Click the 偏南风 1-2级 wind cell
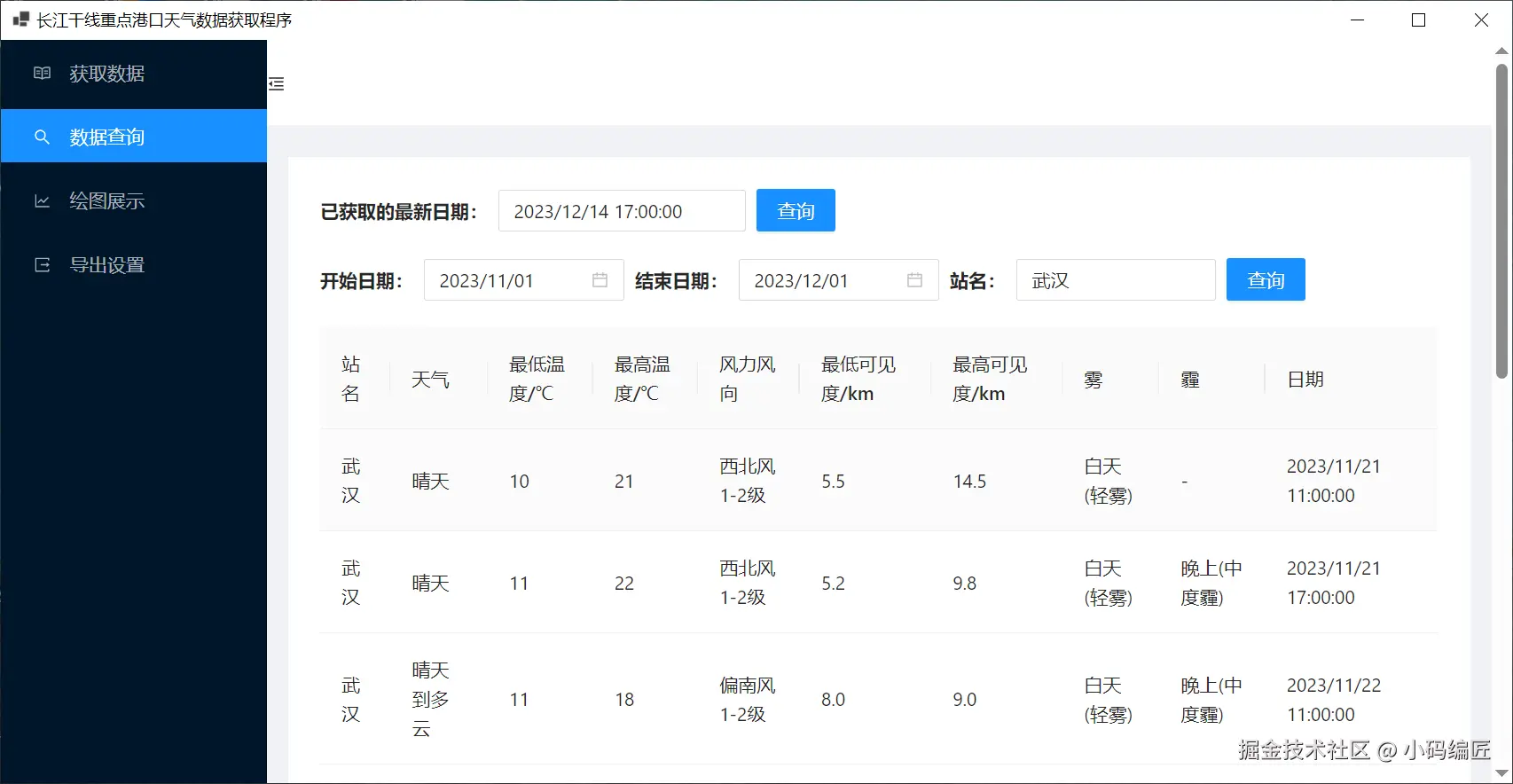The width and height of the screenshot is (1513, 784). coord(748,700)
